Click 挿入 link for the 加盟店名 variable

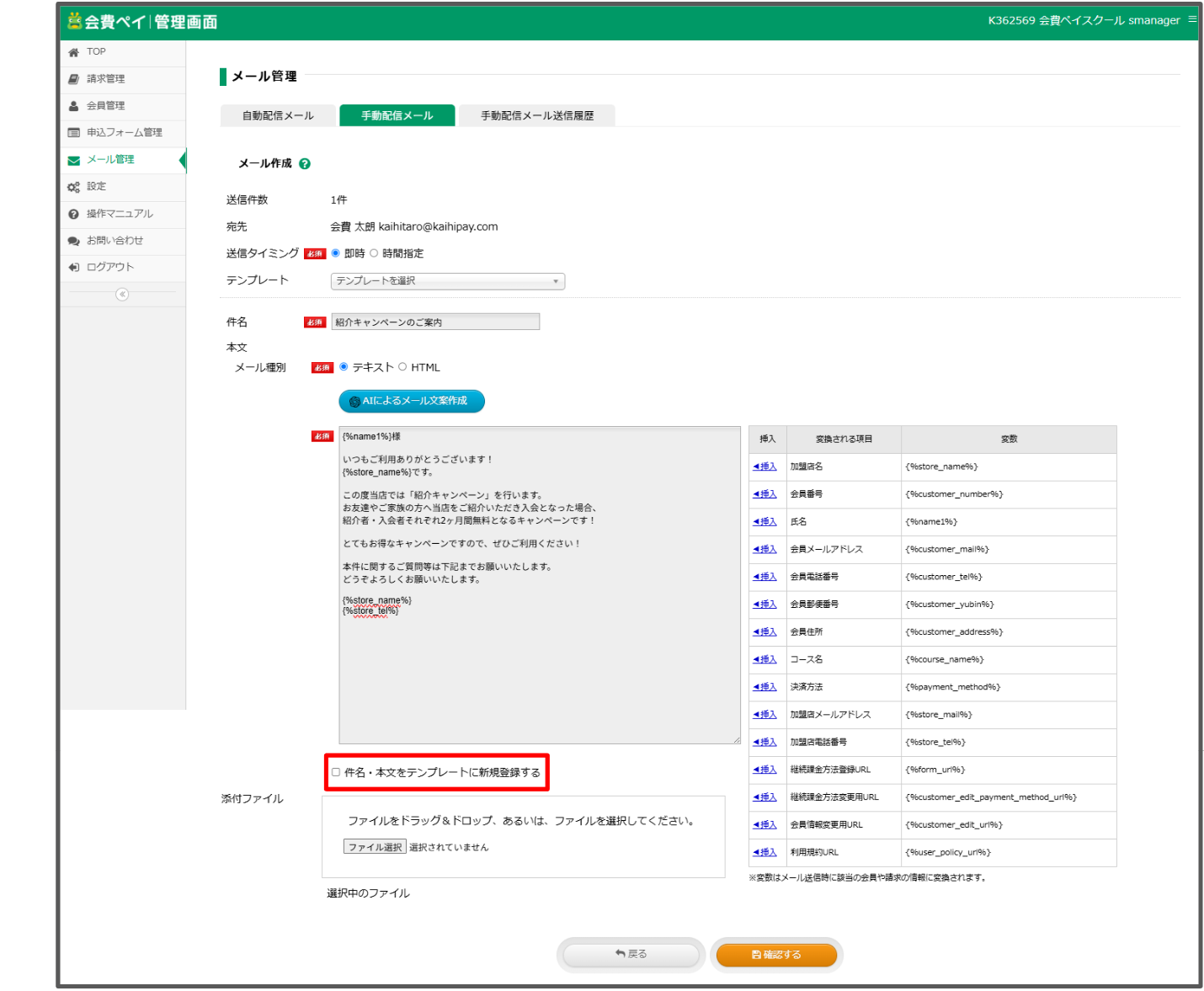pos(765,466)
